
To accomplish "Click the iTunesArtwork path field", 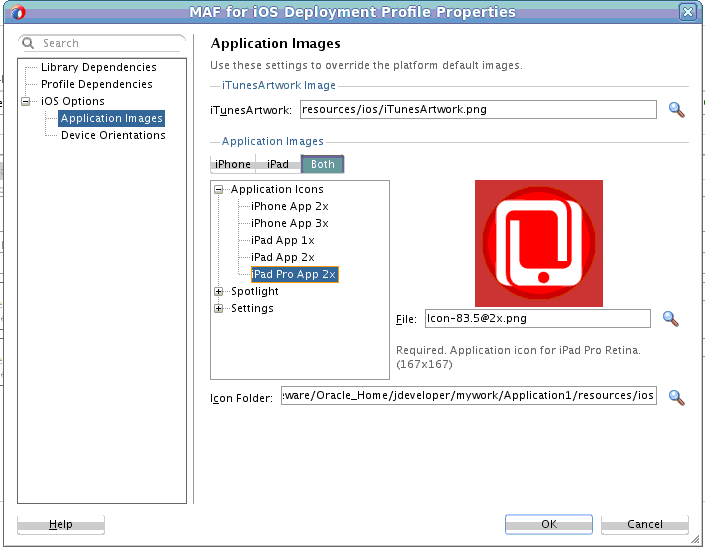I will point(478,110).
